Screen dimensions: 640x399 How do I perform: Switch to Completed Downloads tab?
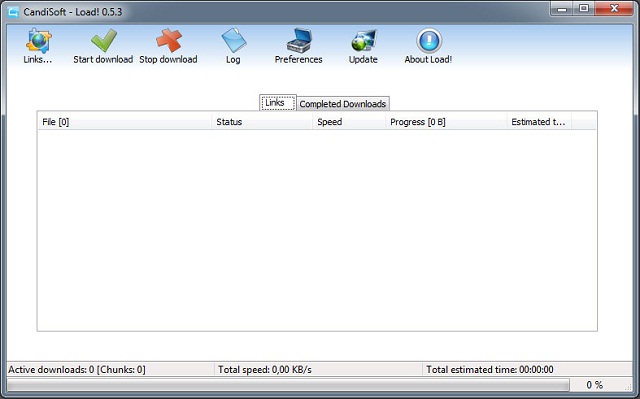[343, 104]
